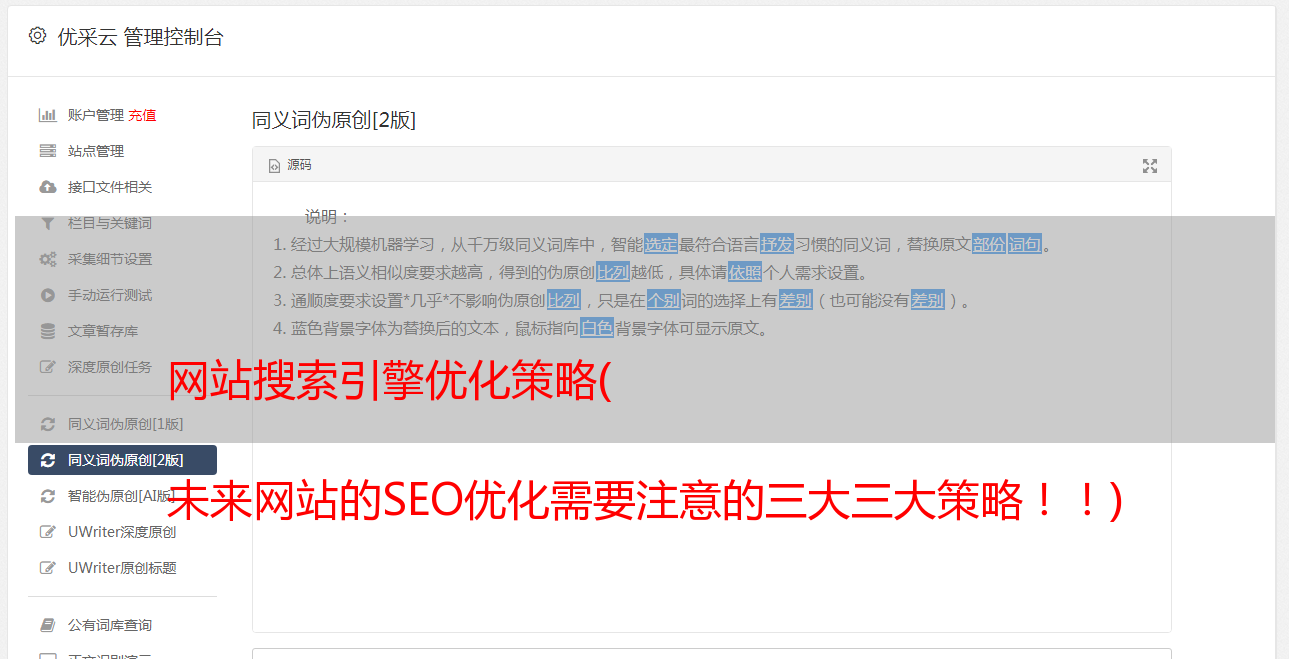Go to 深度原创任务 page
1289x659 pixels.
[x=122, y=367]
